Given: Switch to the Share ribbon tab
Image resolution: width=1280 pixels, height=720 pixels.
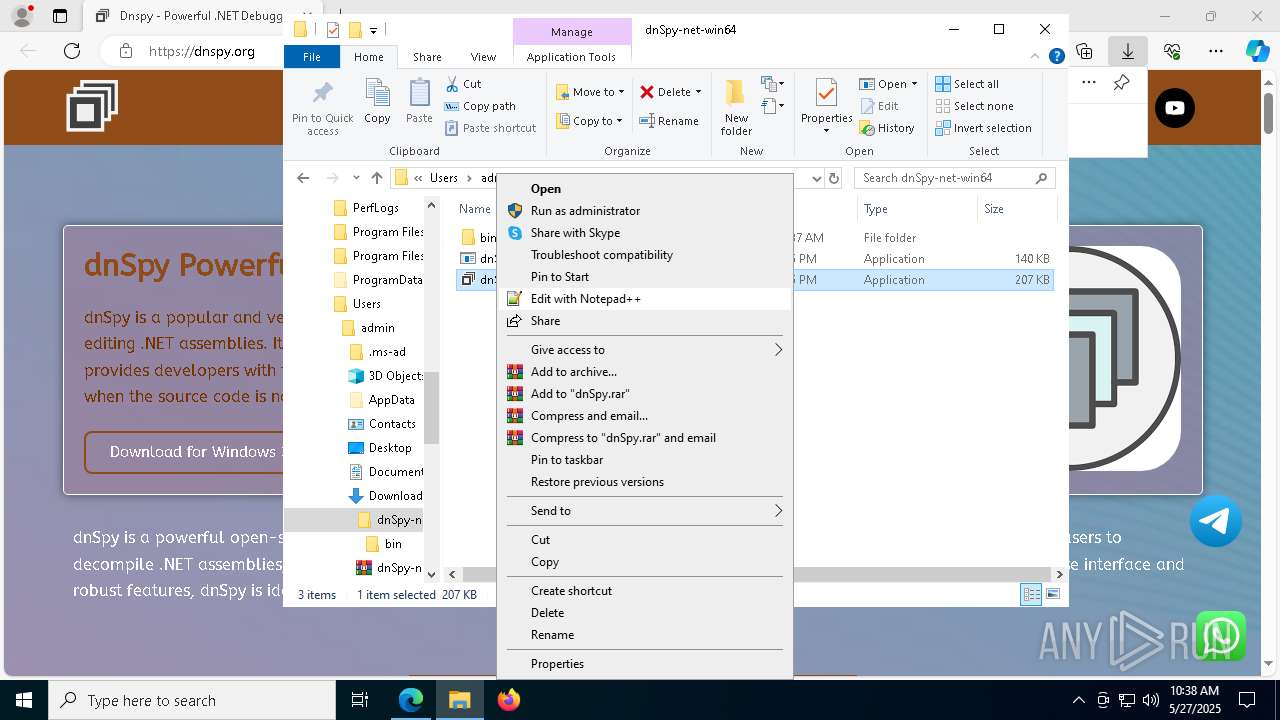Looking at the screenshot, I should pos(427,57).
